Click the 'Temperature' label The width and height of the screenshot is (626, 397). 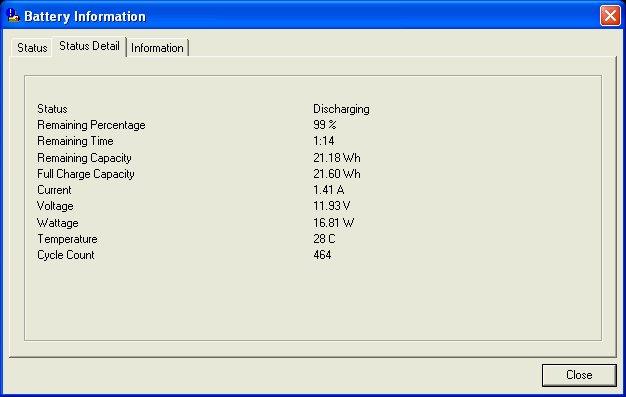click(x=67, y=239)
